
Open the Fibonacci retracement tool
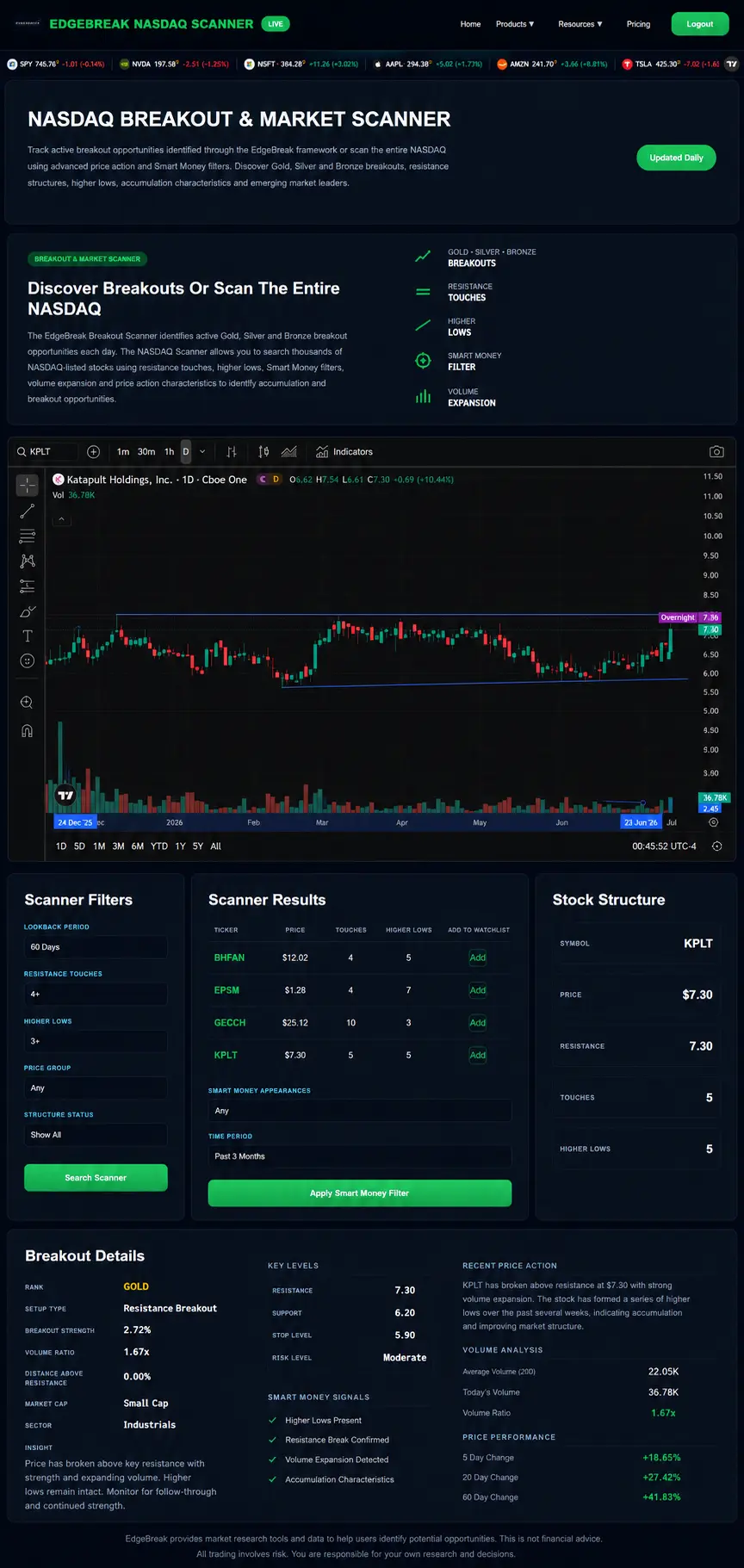click(28, 536)
